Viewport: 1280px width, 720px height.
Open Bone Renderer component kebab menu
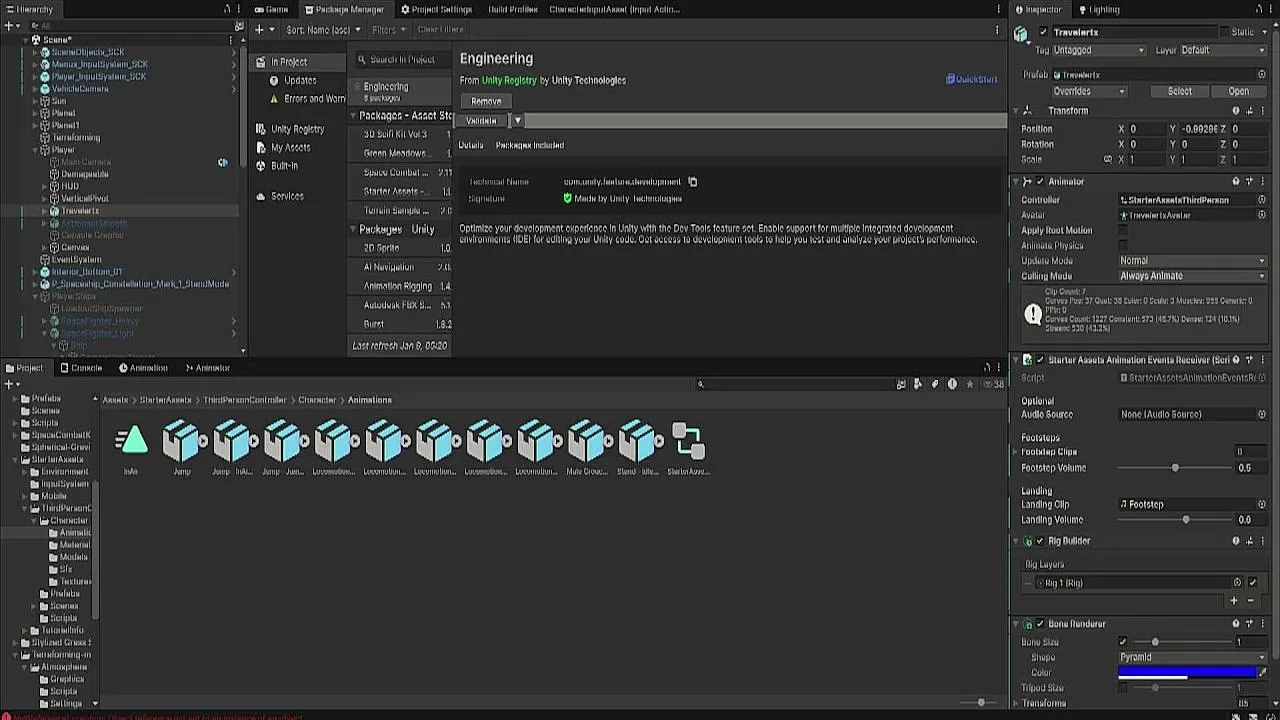tap(1262, 624)
